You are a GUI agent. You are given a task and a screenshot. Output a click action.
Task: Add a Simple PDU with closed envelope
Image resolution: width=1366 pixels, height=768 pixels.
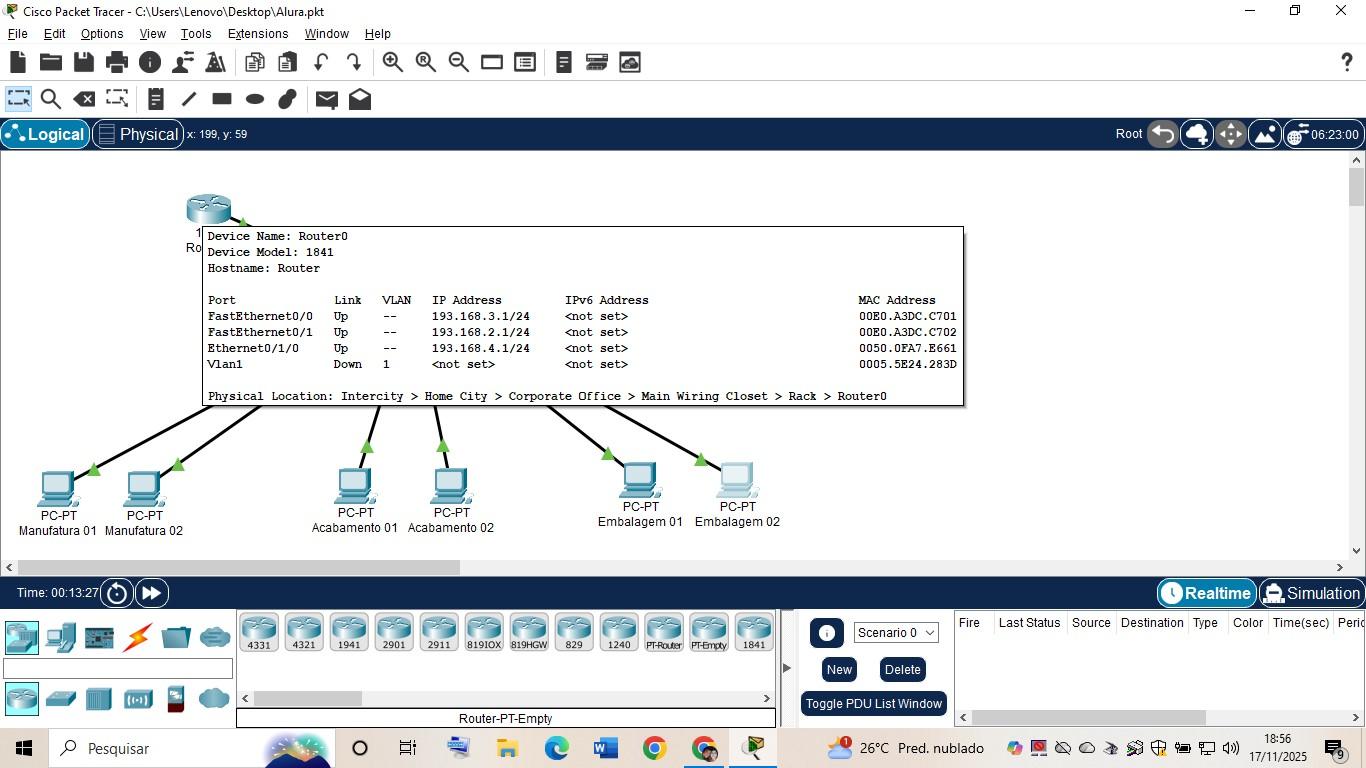pyautogui.click(x=327, y=99)
